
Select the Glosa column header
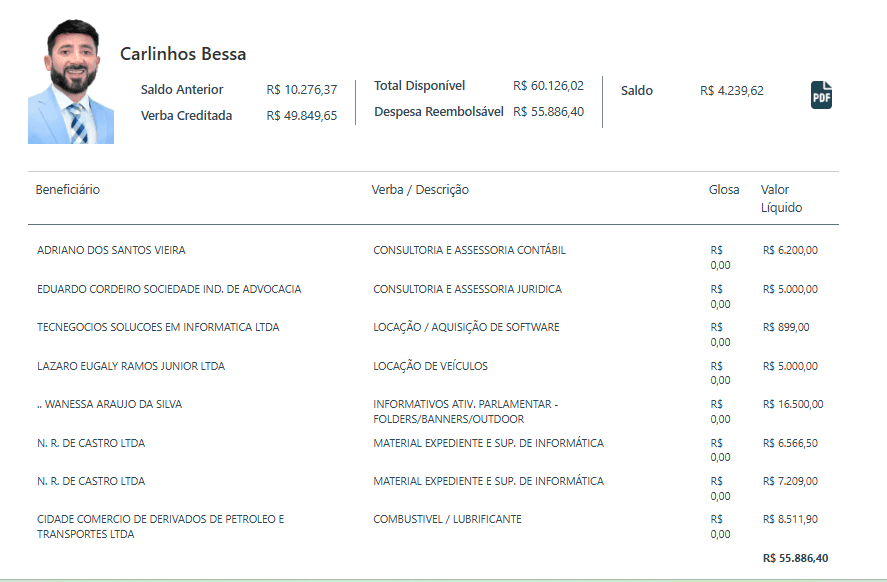724,190
